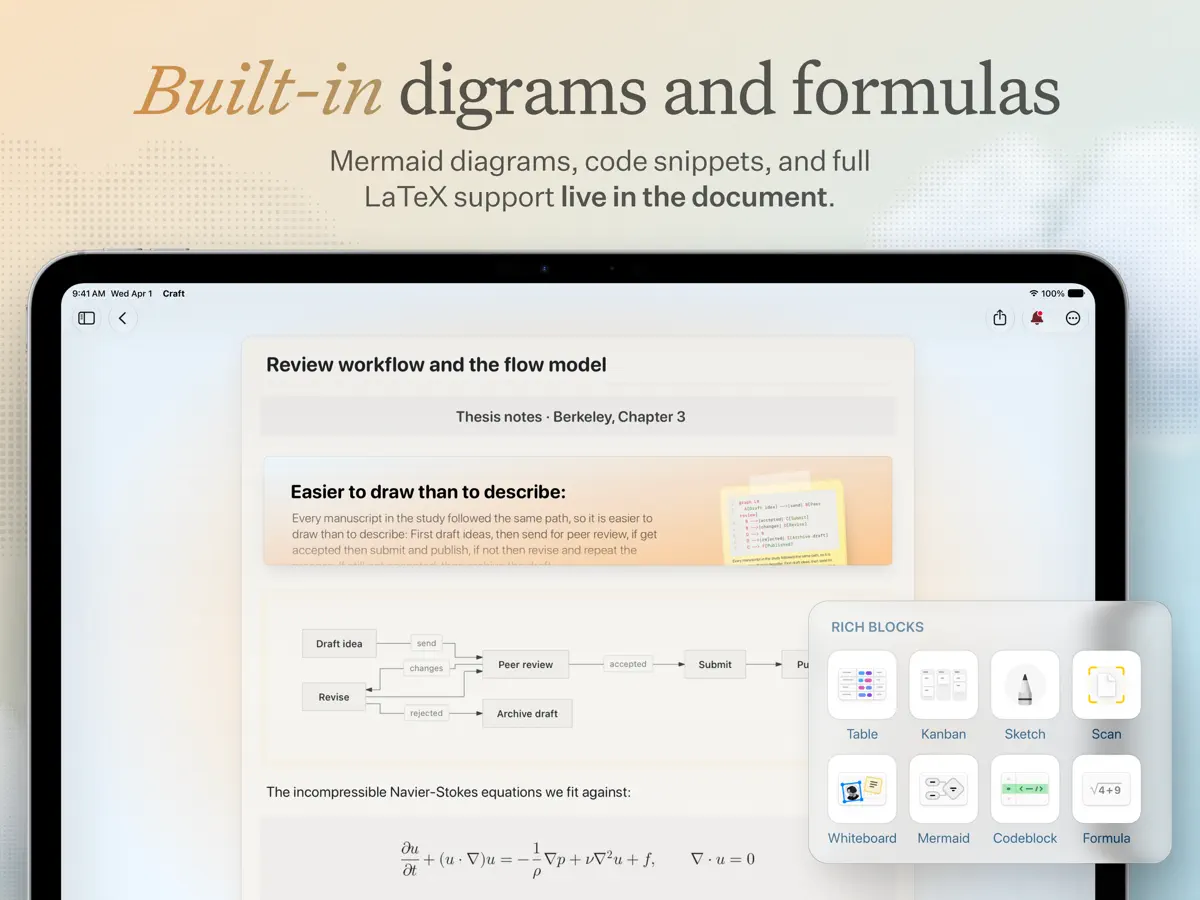Select the 'Draft idea' diagram node
Viewport: 1200px width, 900px height.
tap(340, 644)
